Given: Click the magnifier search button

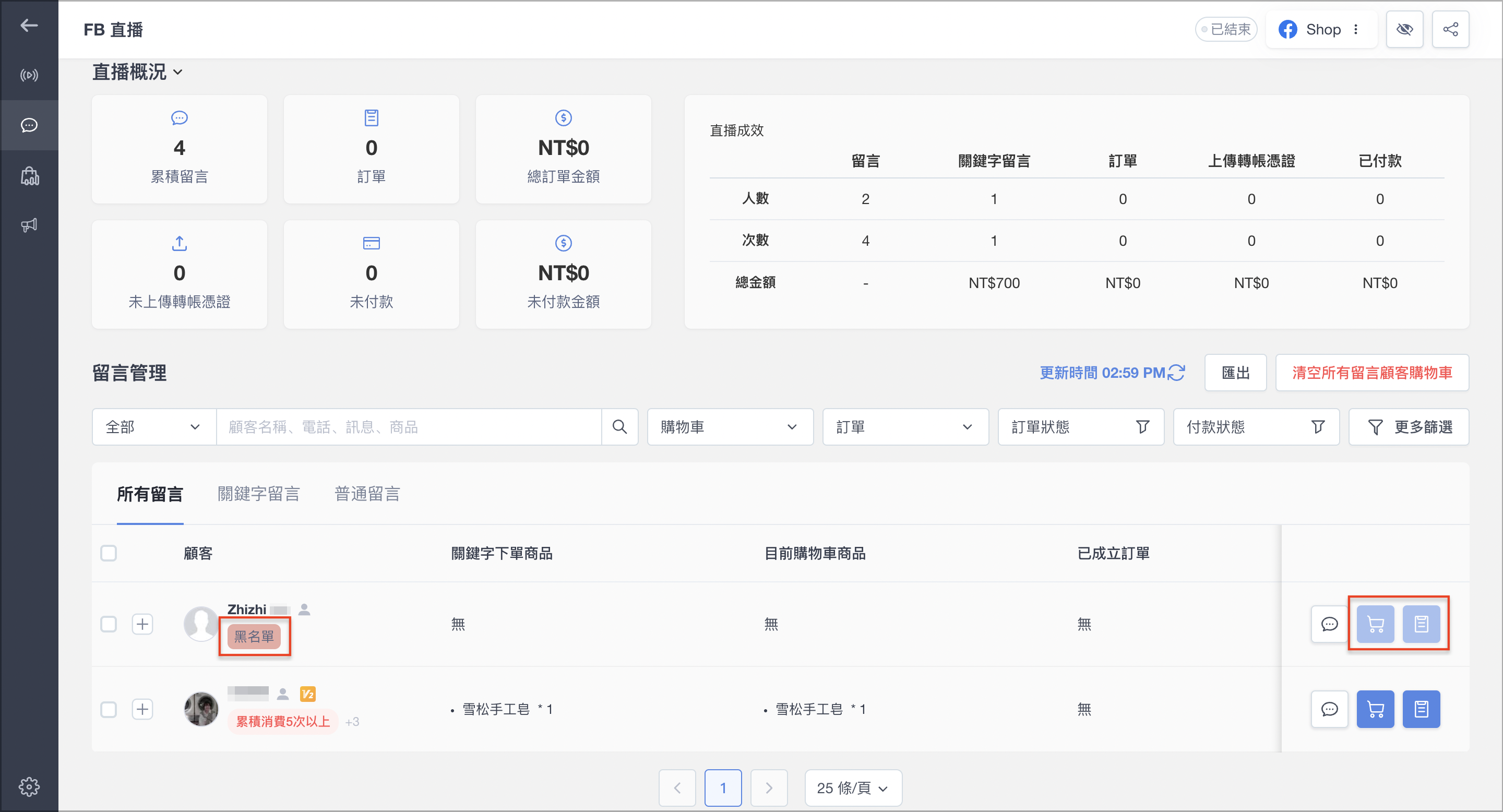Looking at the screenshot, I should point(619,427).
